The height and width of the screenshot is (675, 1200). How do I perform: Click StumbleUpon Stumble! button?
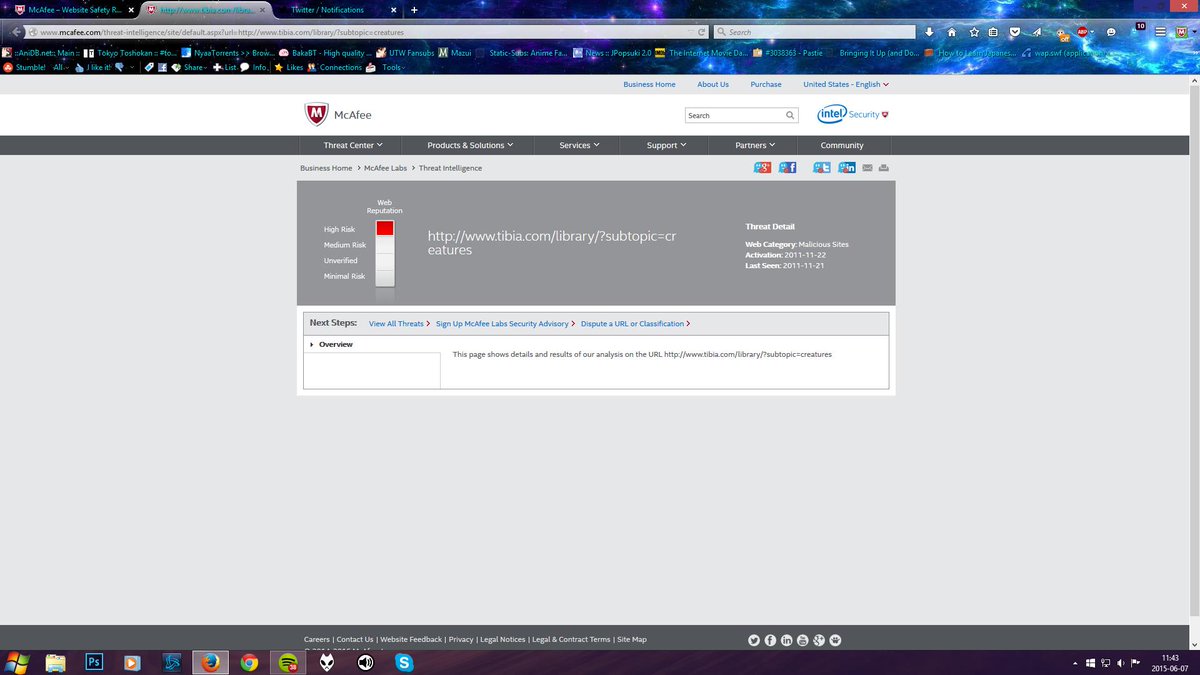(x=24, y=67)
